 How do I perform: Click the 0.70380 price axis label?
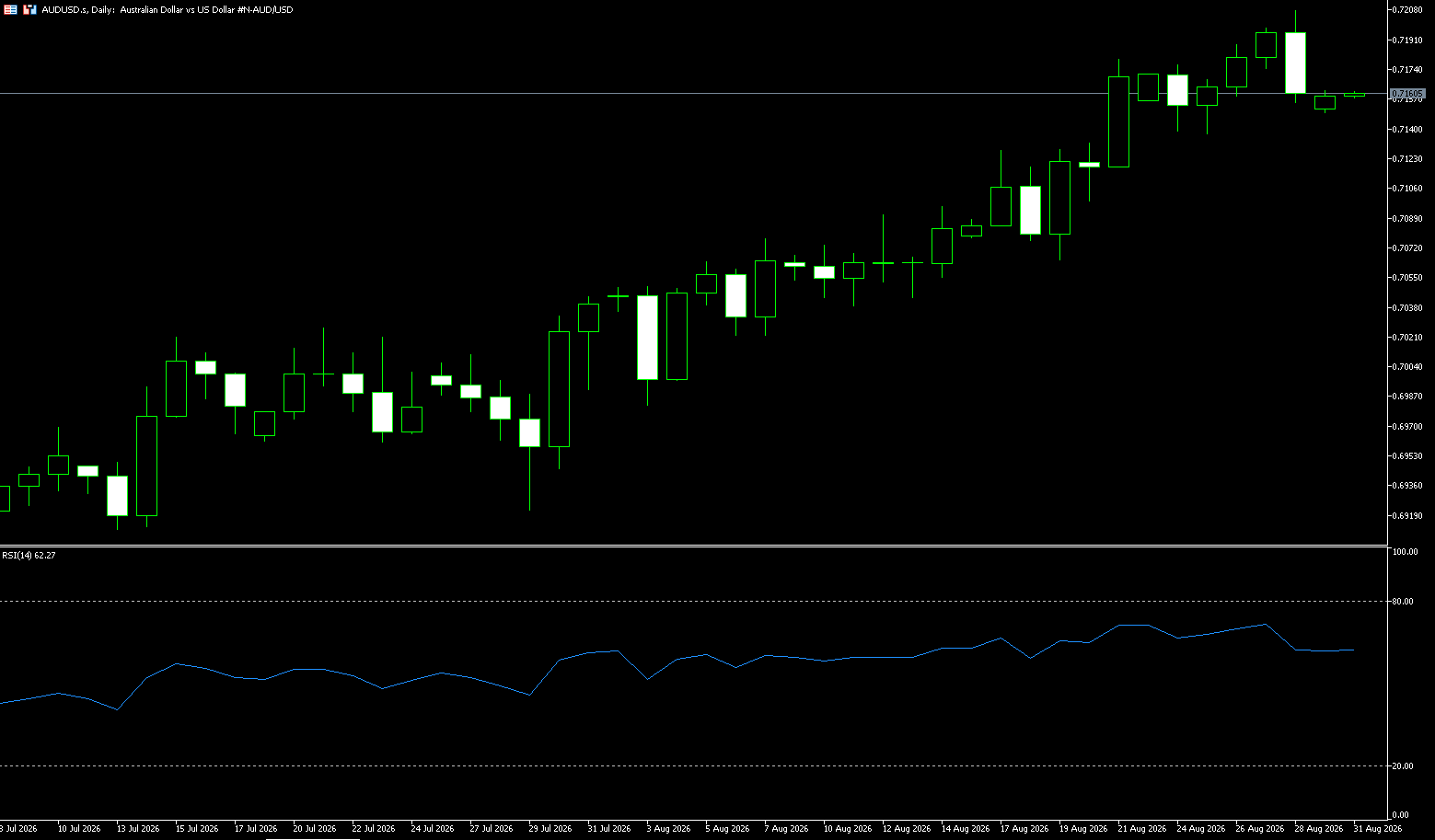click(1409, 308)
